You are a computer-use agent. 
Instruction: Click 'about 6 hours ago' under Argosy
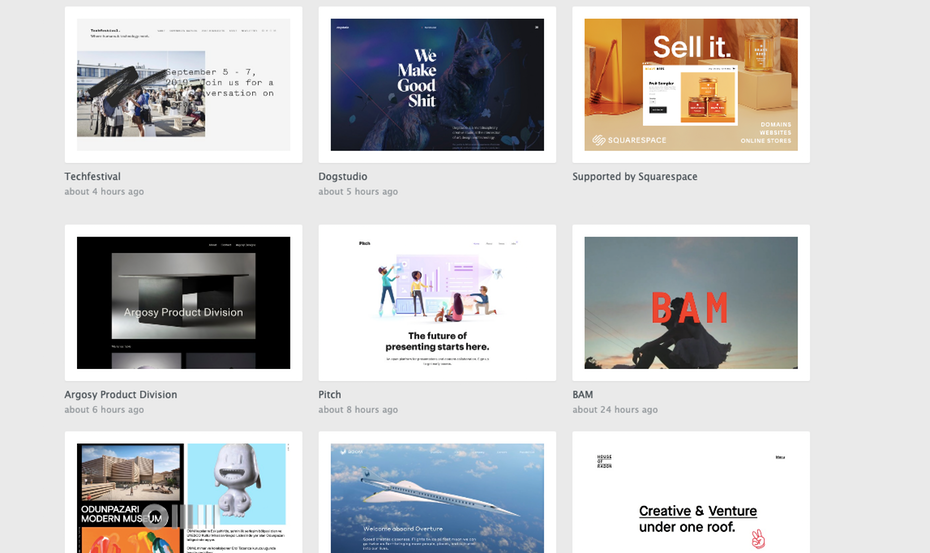104,409
